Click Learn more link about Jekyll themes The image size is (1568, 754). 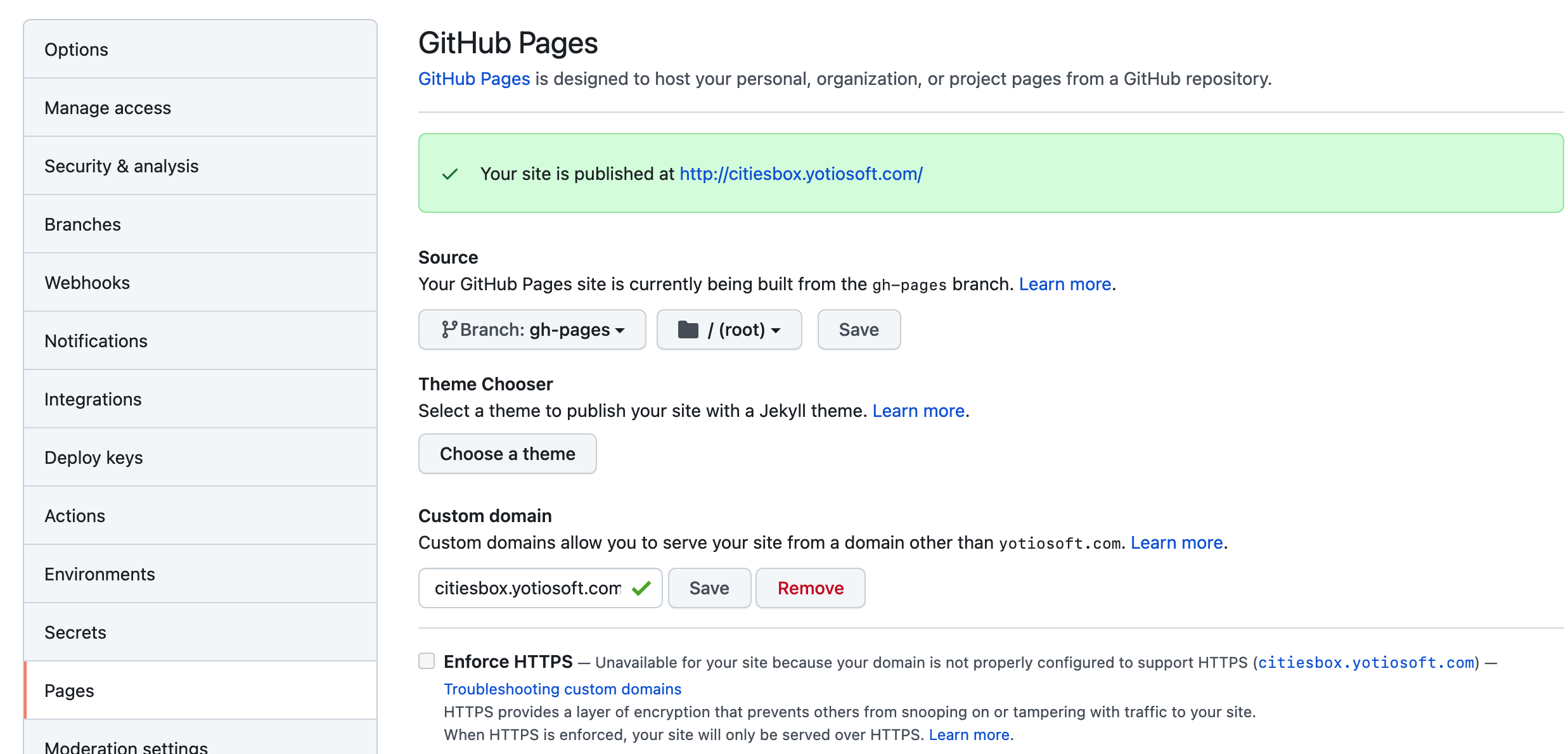918,411
